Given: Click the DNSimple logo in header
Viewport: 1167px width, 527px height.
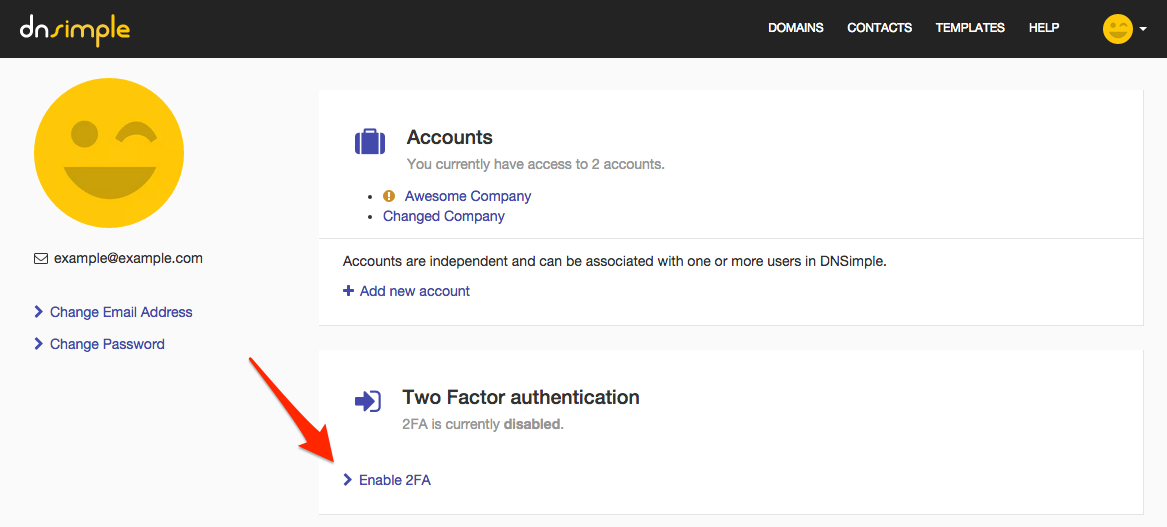Looking at the screenshot, I should point(74,29).
